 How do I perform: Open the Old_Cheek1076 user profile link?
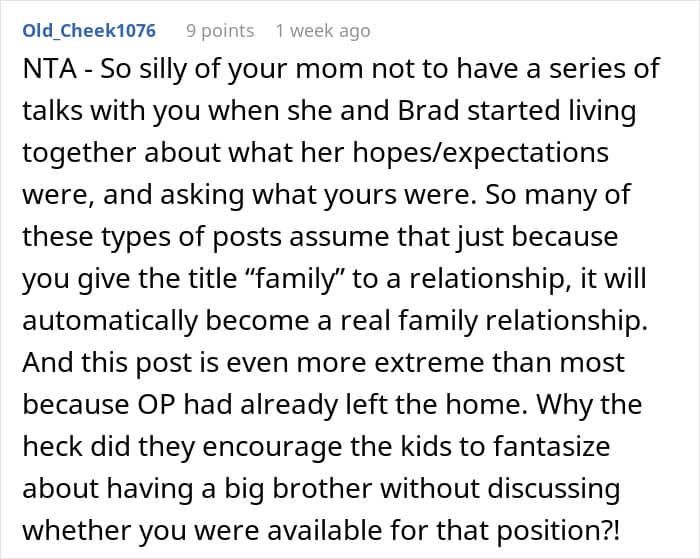click(89, 31)
